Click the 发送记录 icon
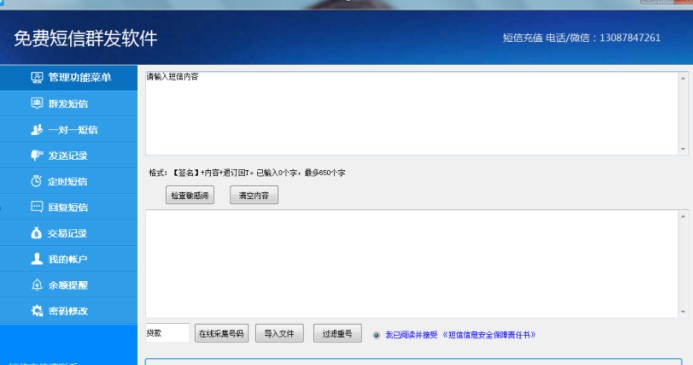Screen dimensions: 693x365 point(37,155)
